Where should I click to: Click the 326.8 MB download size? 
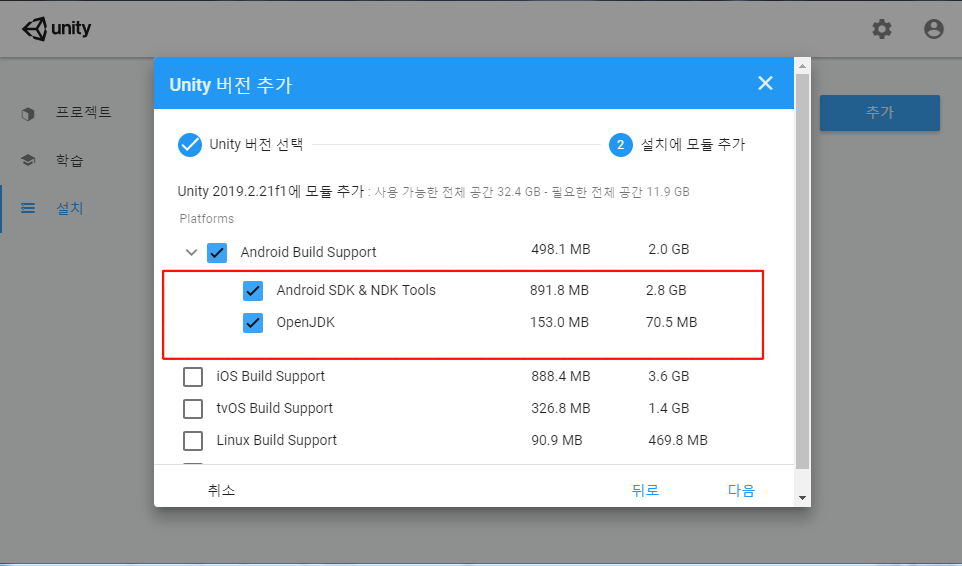(x=561, y=408)
